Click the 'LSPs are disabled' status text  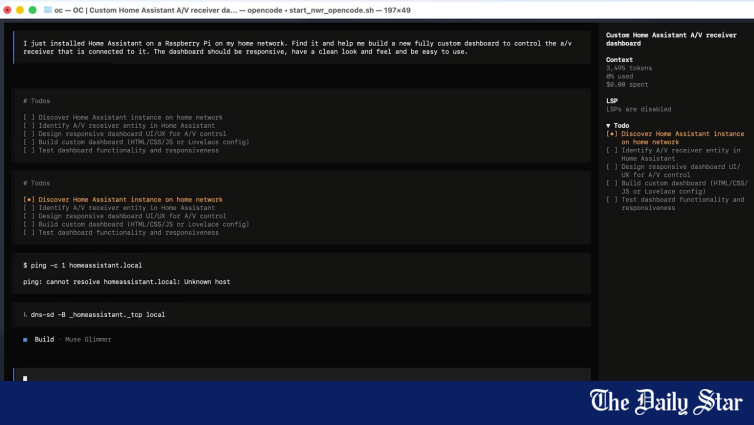639,109
